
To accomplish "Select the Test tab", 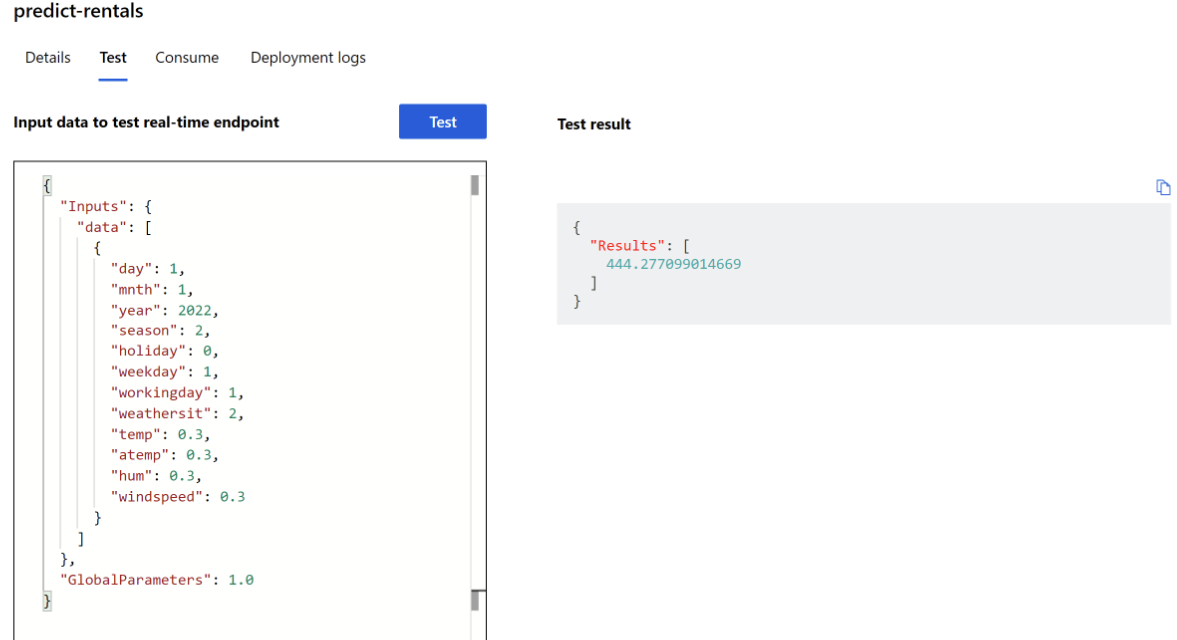I will click(113, 58).
